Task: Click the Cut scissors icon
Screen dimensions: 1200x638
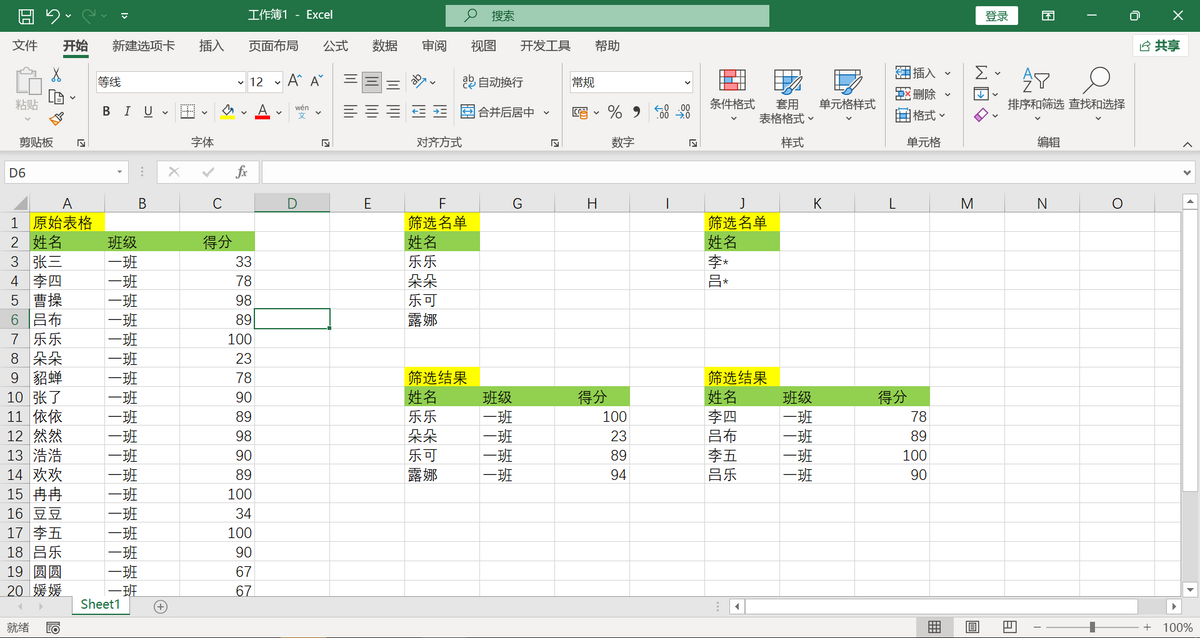Action: [x=56, y=75]
